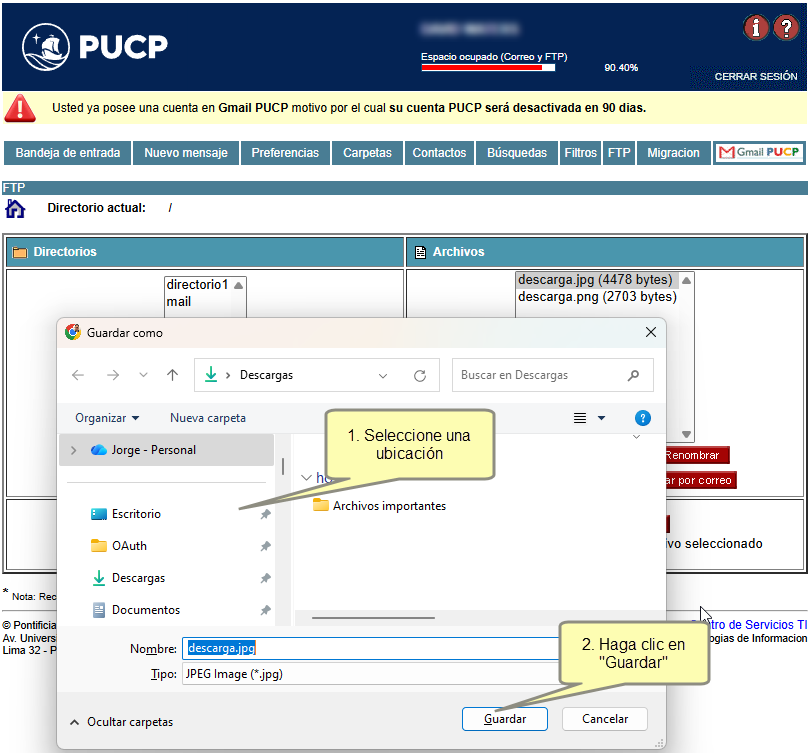
Task: Expand the Jorge - Personal tree node
Action: [x=73, y=450]
